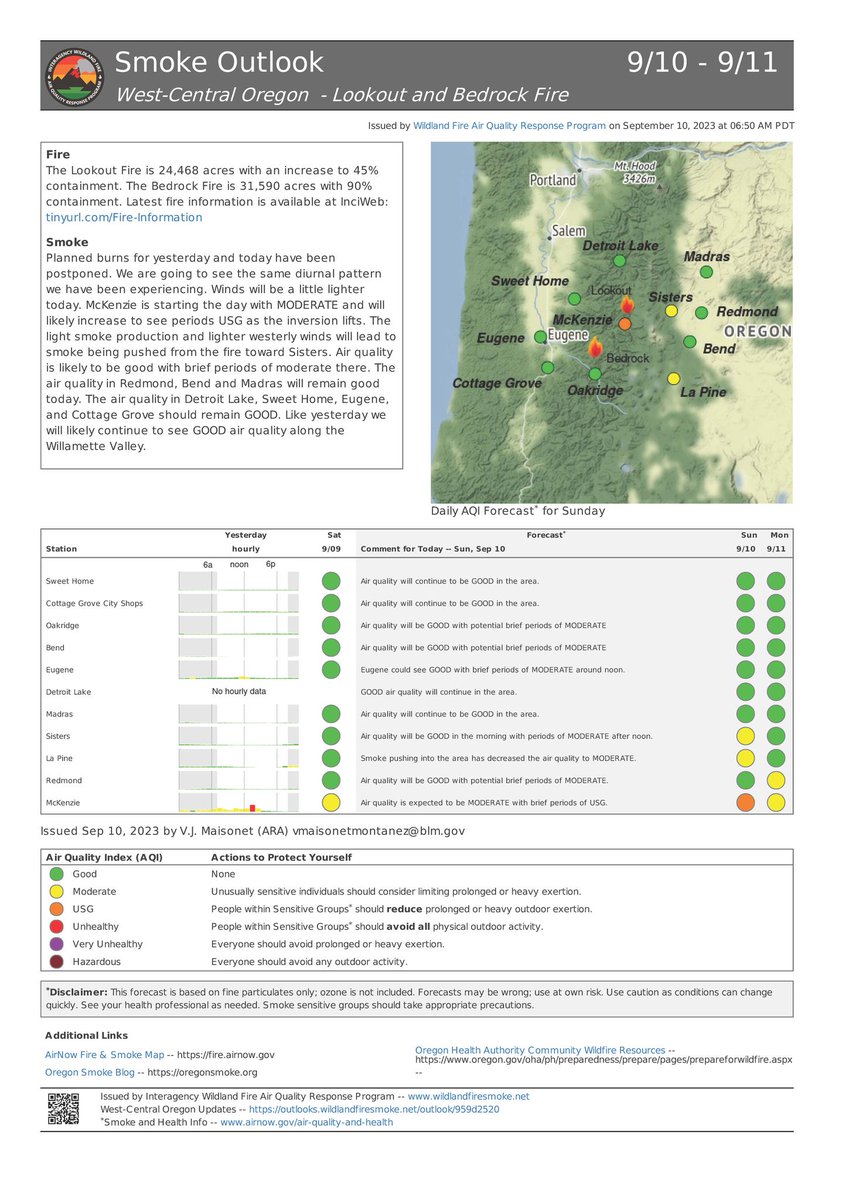Image resolution: width=849 pixels, height=1200 pixels.
Task: Click McKenzie's orange Sunday 9/10 forecast dot
Action: point(745,802)
